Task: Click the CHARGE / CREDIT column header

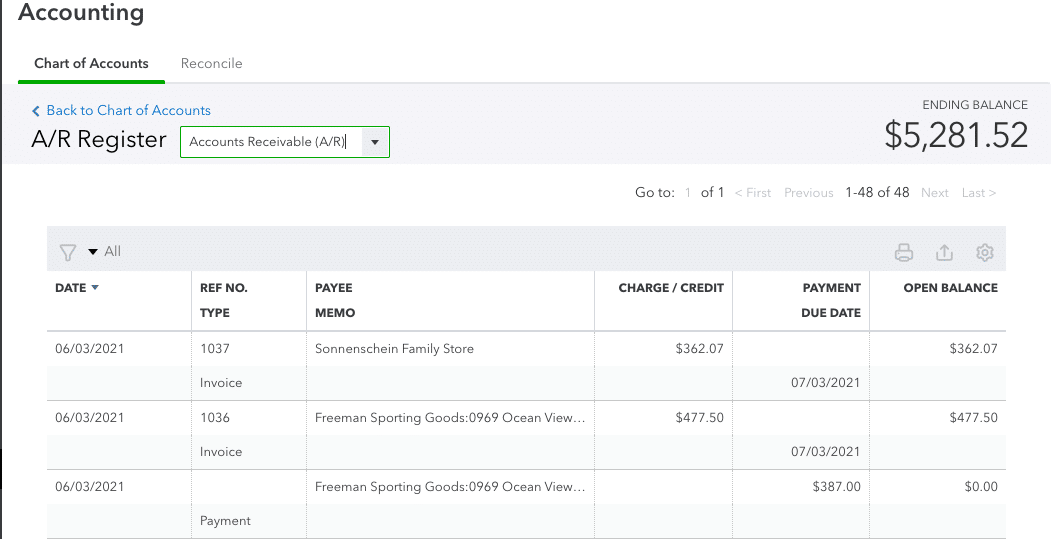Action: click(x=671, y=288)
